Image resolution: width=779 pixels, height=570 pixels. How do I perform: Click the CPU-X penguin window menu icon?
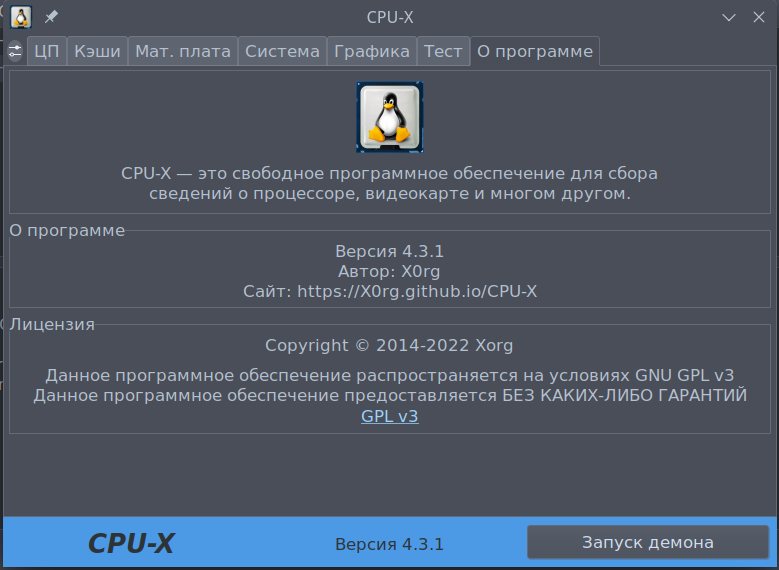point(20,17)
